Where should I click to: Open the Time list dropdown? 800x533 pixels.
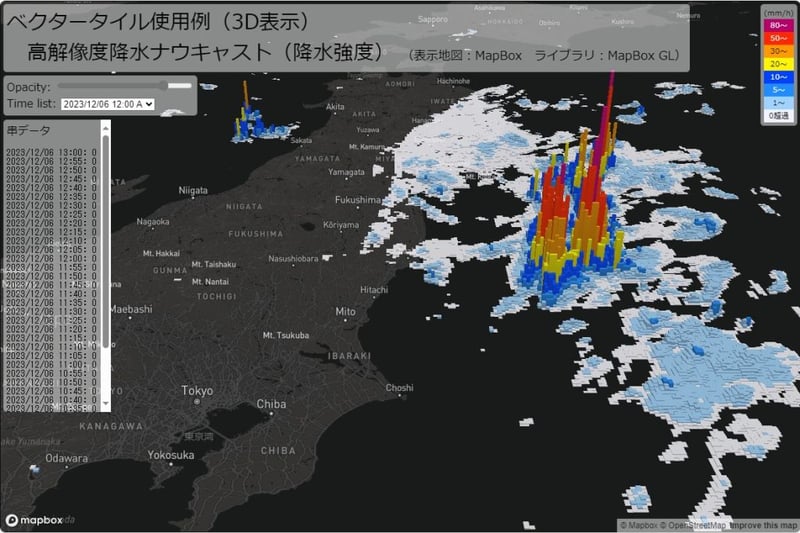click(x=108, y=103)
